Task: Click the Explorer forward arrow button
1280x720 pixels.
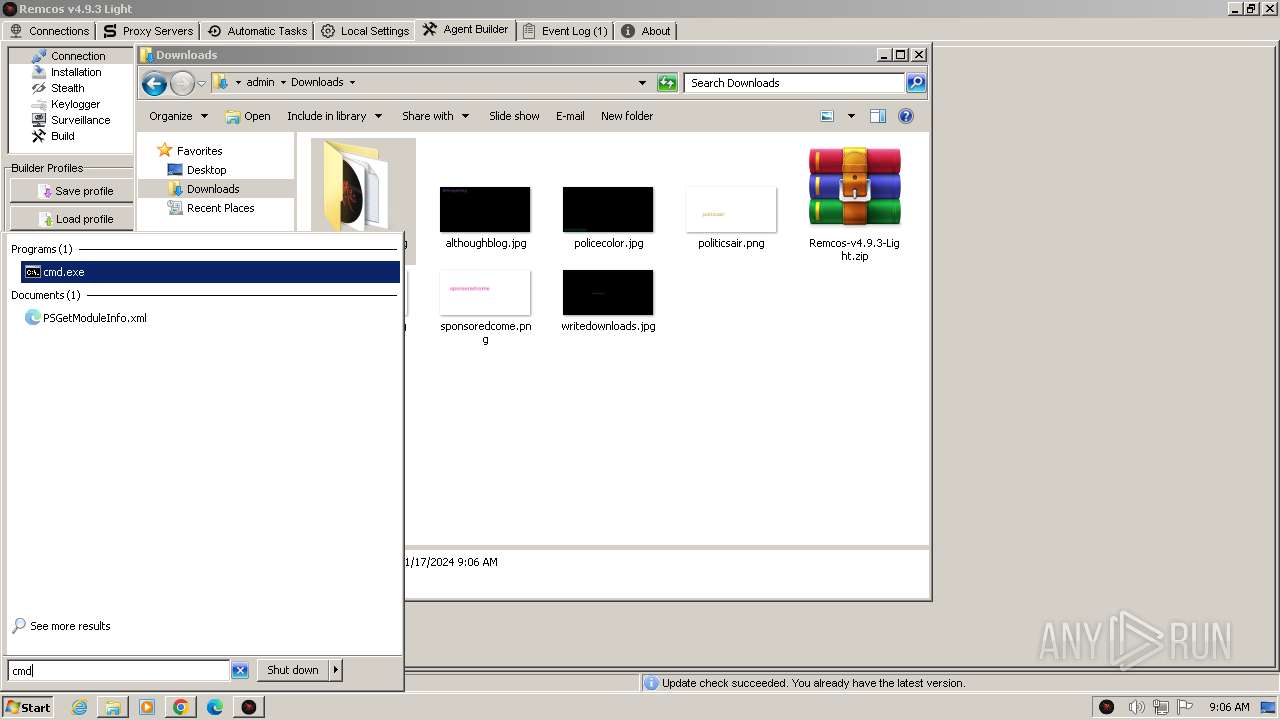Action: coord(182,83)
